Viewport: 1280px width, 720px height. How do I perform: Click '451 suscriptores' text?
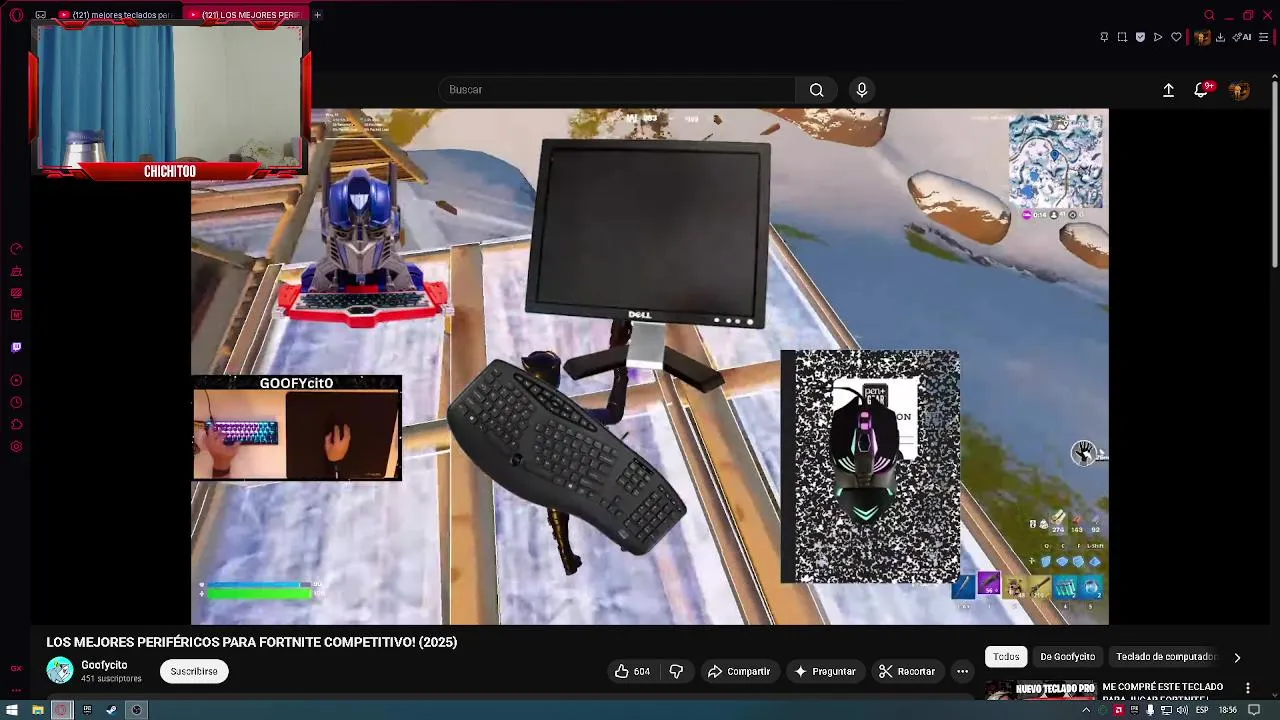pos(111,679)
